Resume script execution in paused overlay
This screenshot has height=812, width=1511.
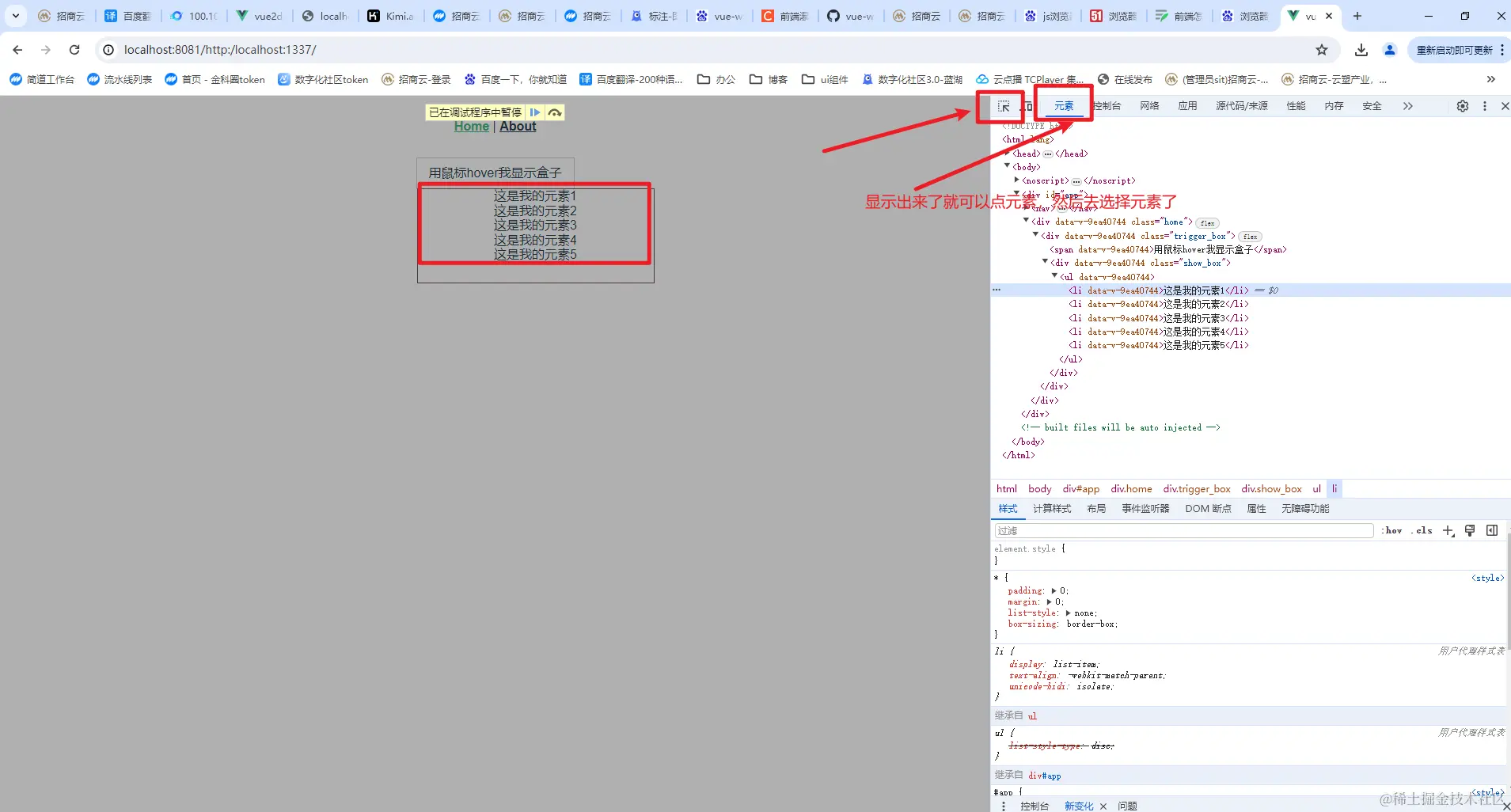[535, 112]
